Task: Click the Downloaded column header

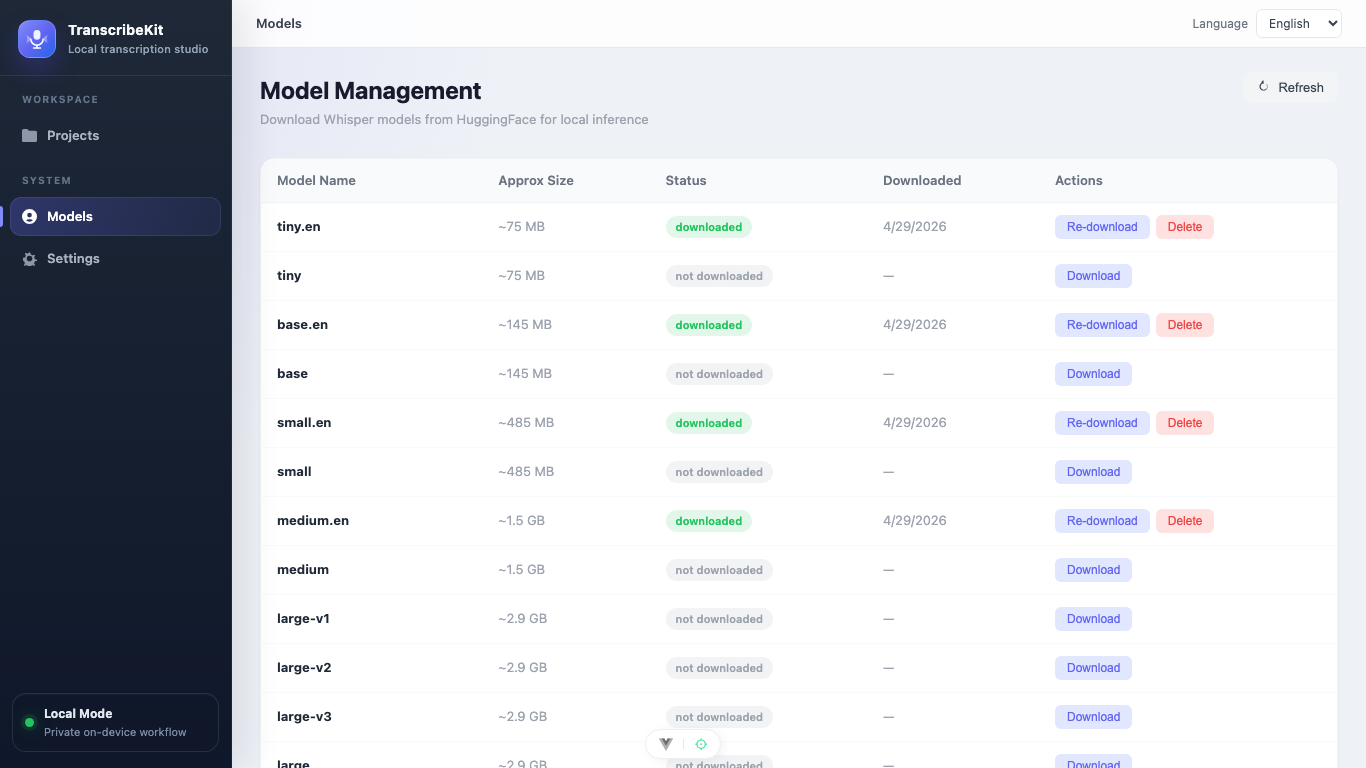Action: 922,181
